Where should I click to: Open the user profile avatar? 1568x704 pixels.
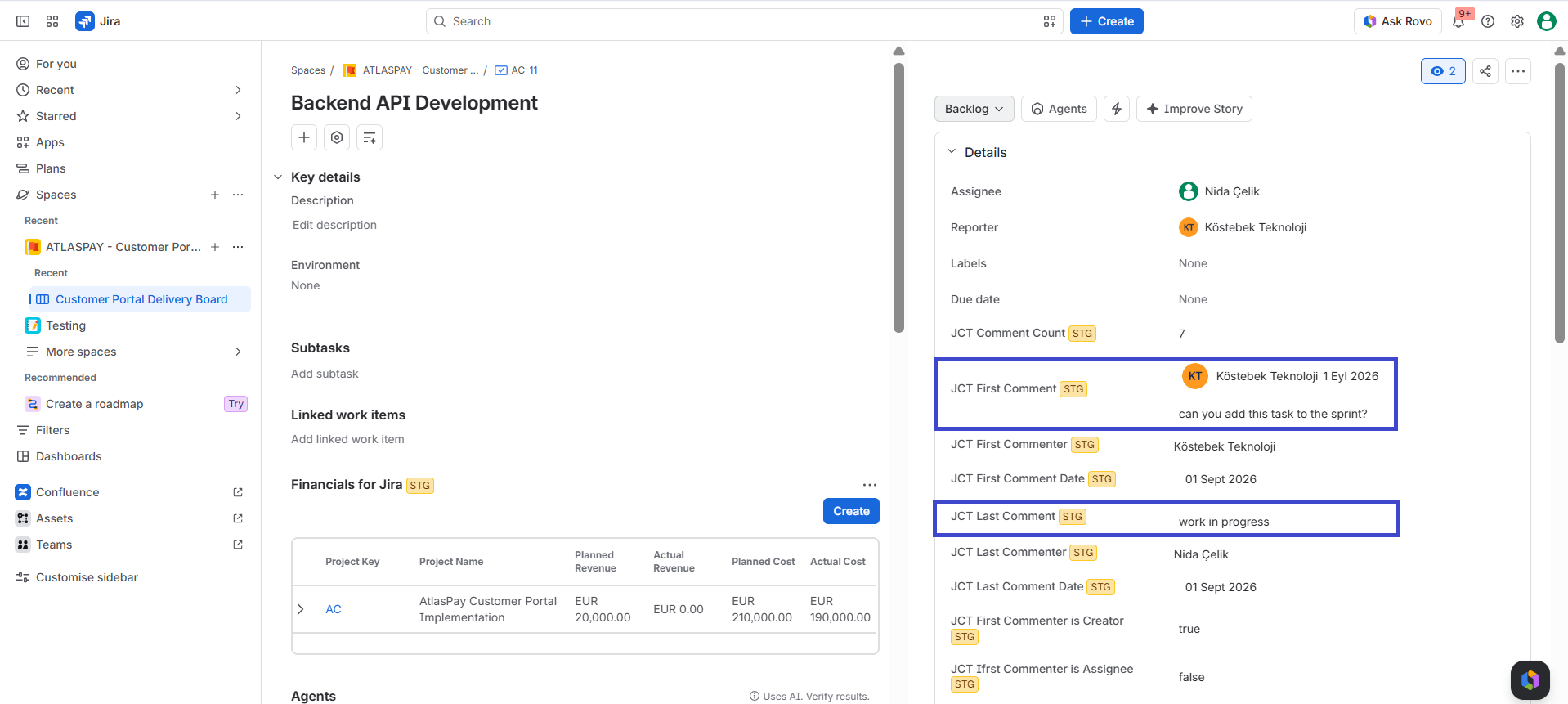click(1547, 21)
